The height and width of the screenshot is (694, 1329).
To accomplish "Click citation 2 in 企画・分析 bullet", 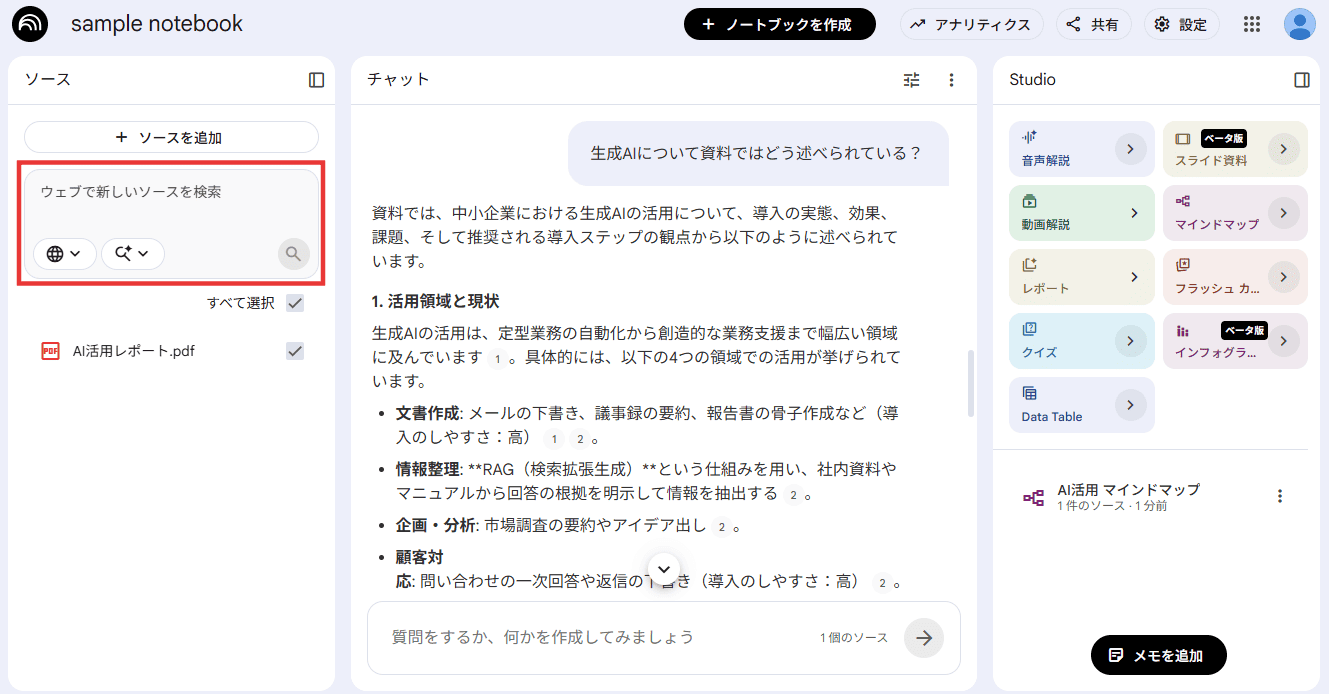I will coord(721,526).
